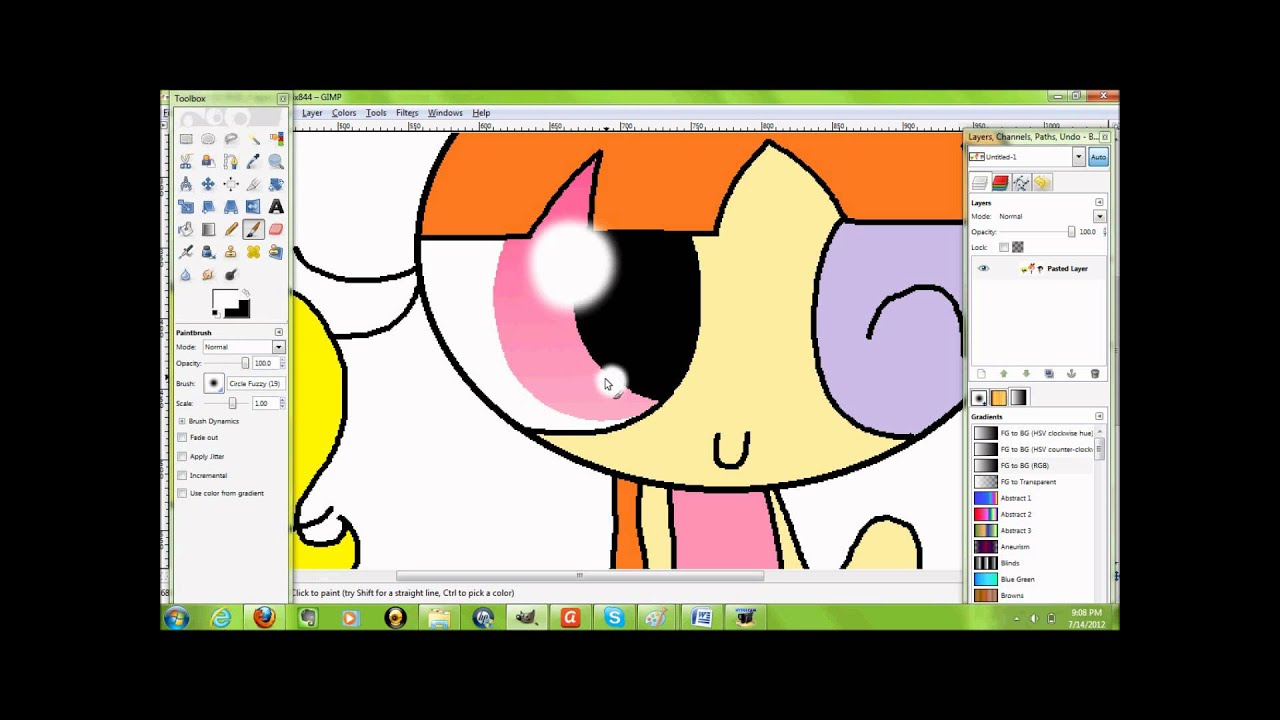Viewport: 1280px width, 720px height.
Task: Select the Move tool
Action: click(208, 184)
